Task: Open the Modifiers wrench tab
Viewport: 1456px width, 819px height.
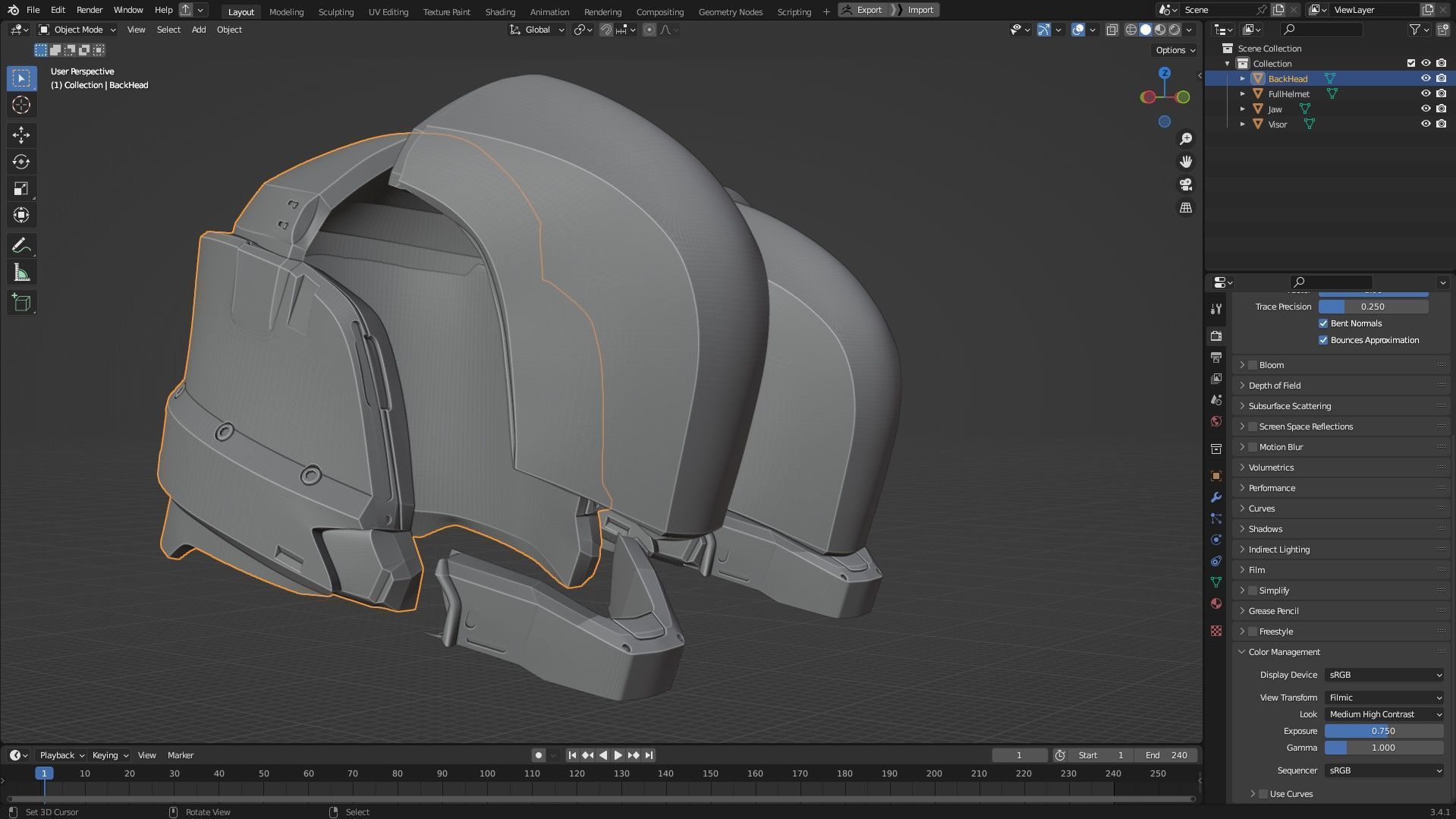Action: click(1216, 497)
